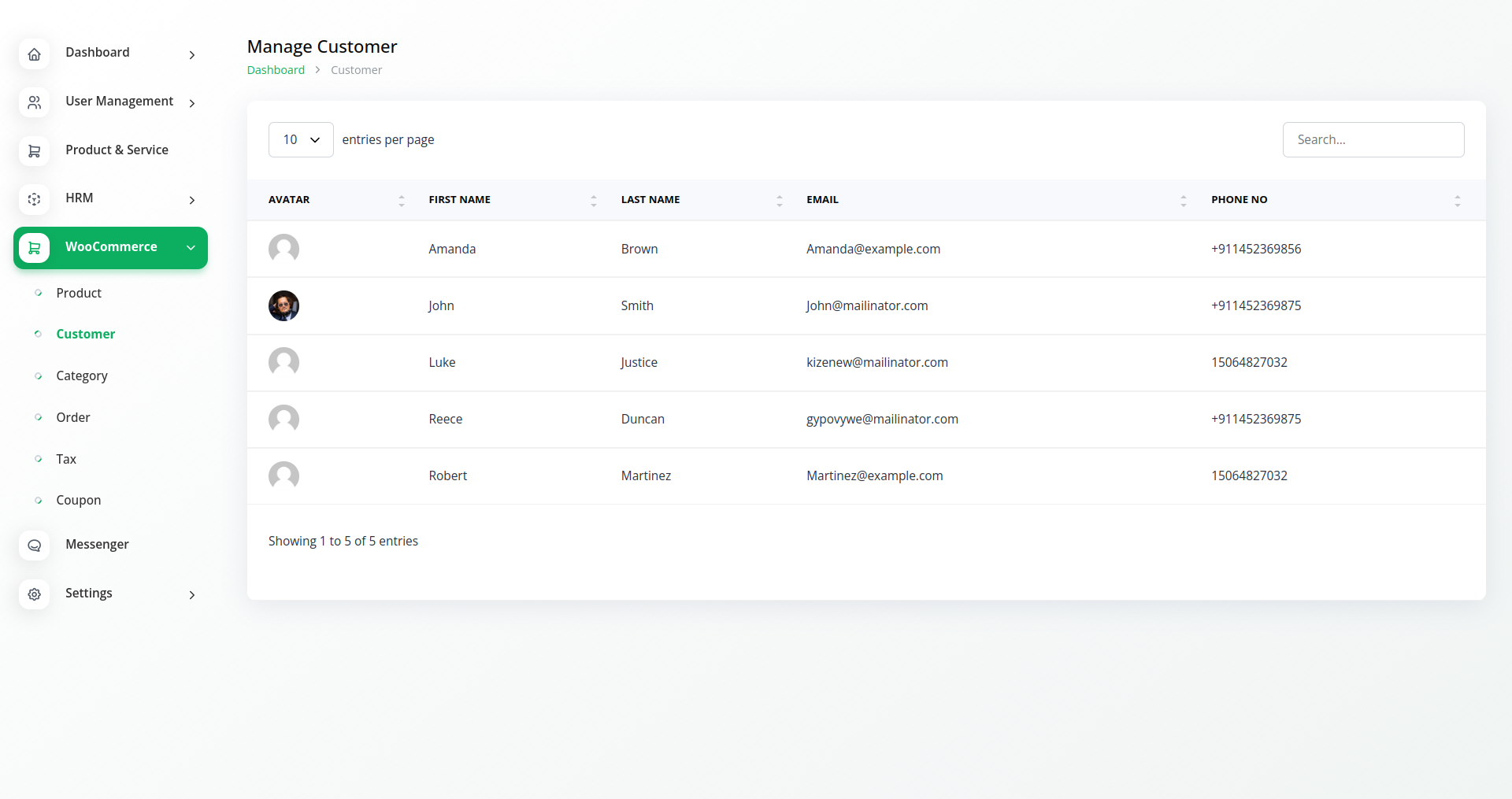The image size is (1512, 799).
Task: Click the Dashboard home icon
Action: tap(34, 54)
